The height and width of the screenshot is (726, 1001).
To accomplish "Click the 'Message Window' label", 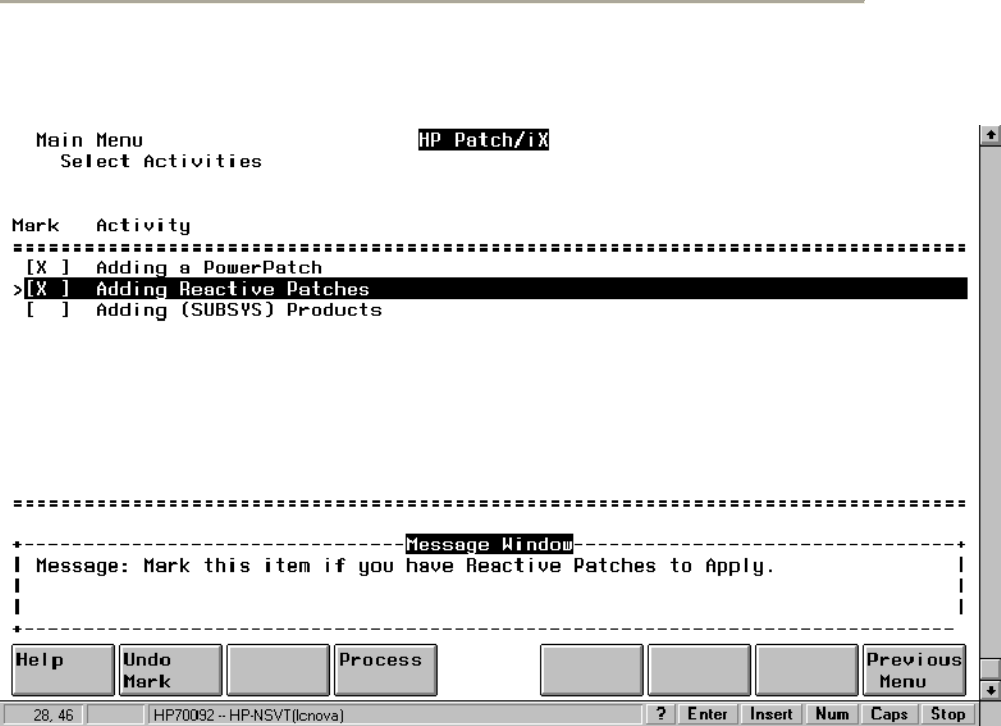I will 489,544.
